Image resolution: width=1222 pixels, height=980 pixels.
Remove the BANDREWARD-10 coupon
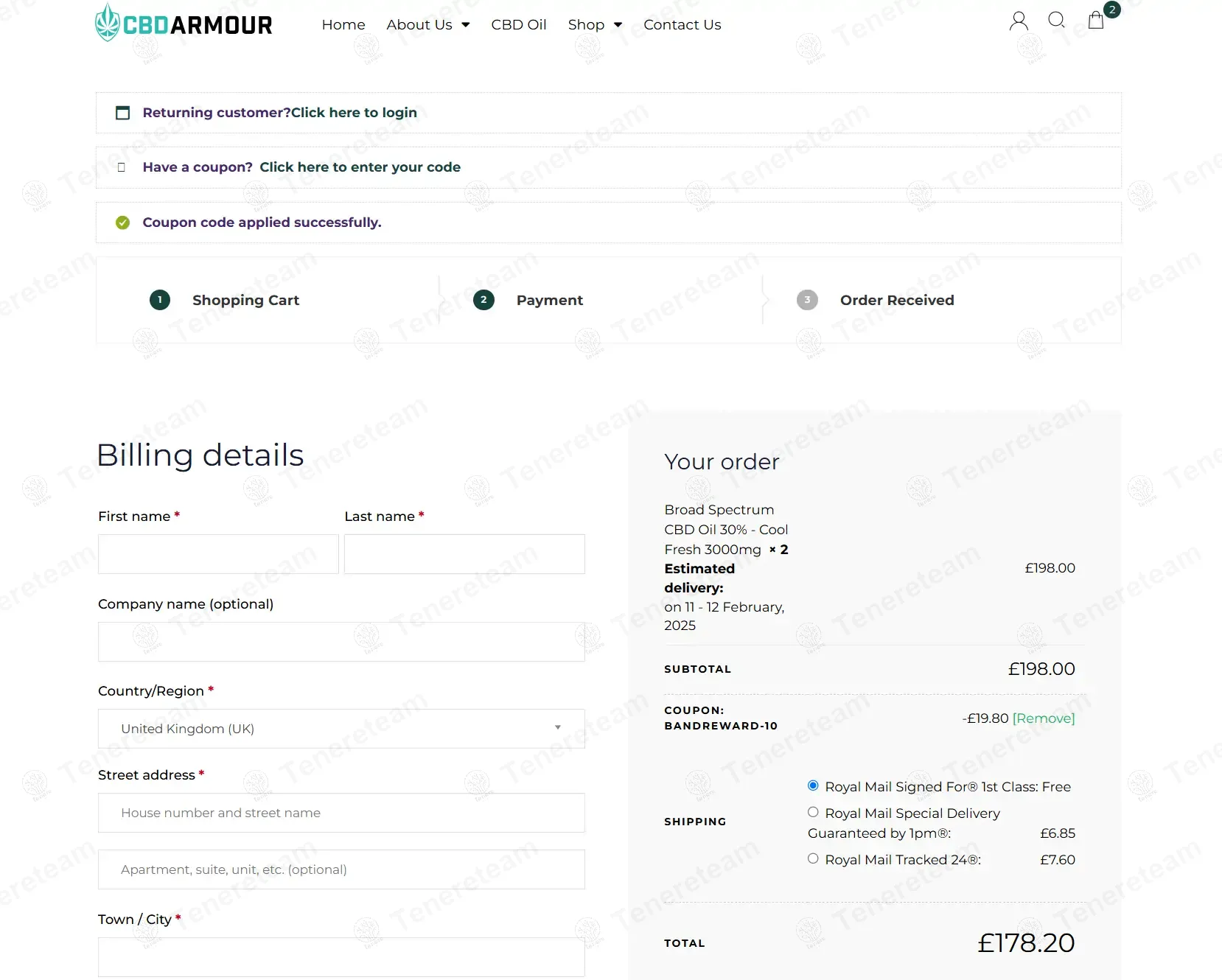1044,718
